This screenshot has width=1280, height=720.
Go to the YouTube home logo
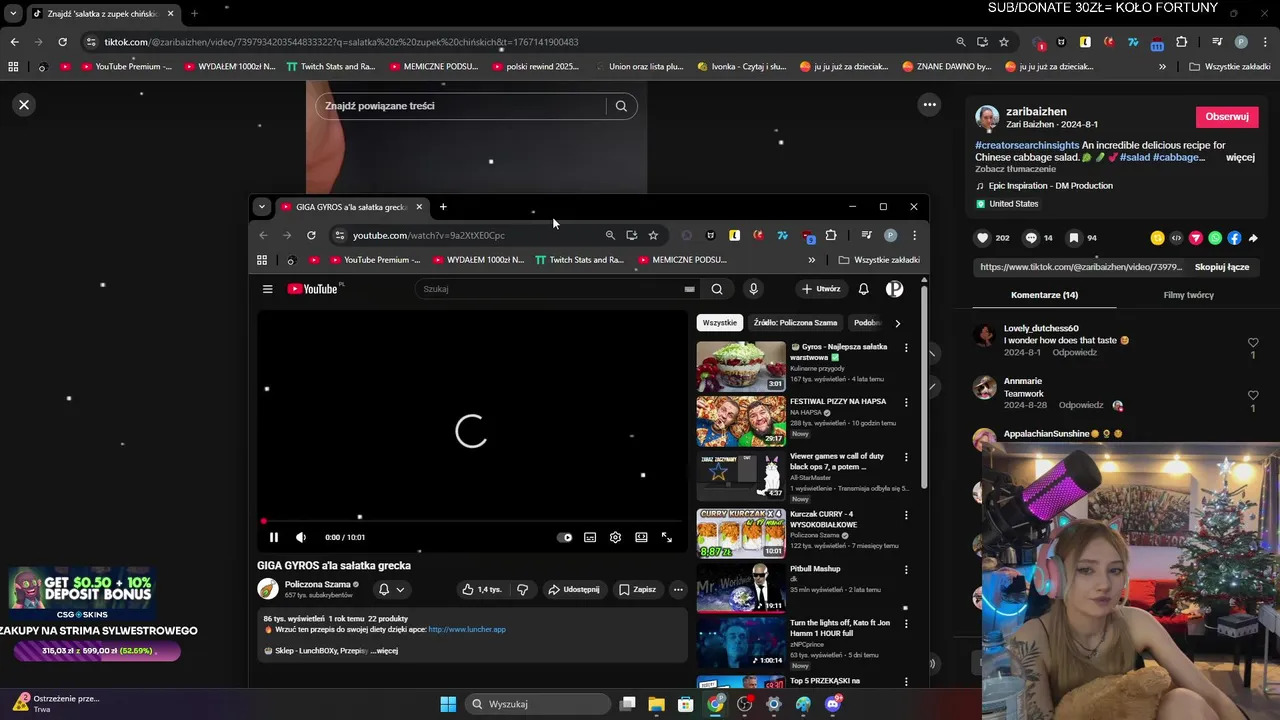tap(313, 289)
